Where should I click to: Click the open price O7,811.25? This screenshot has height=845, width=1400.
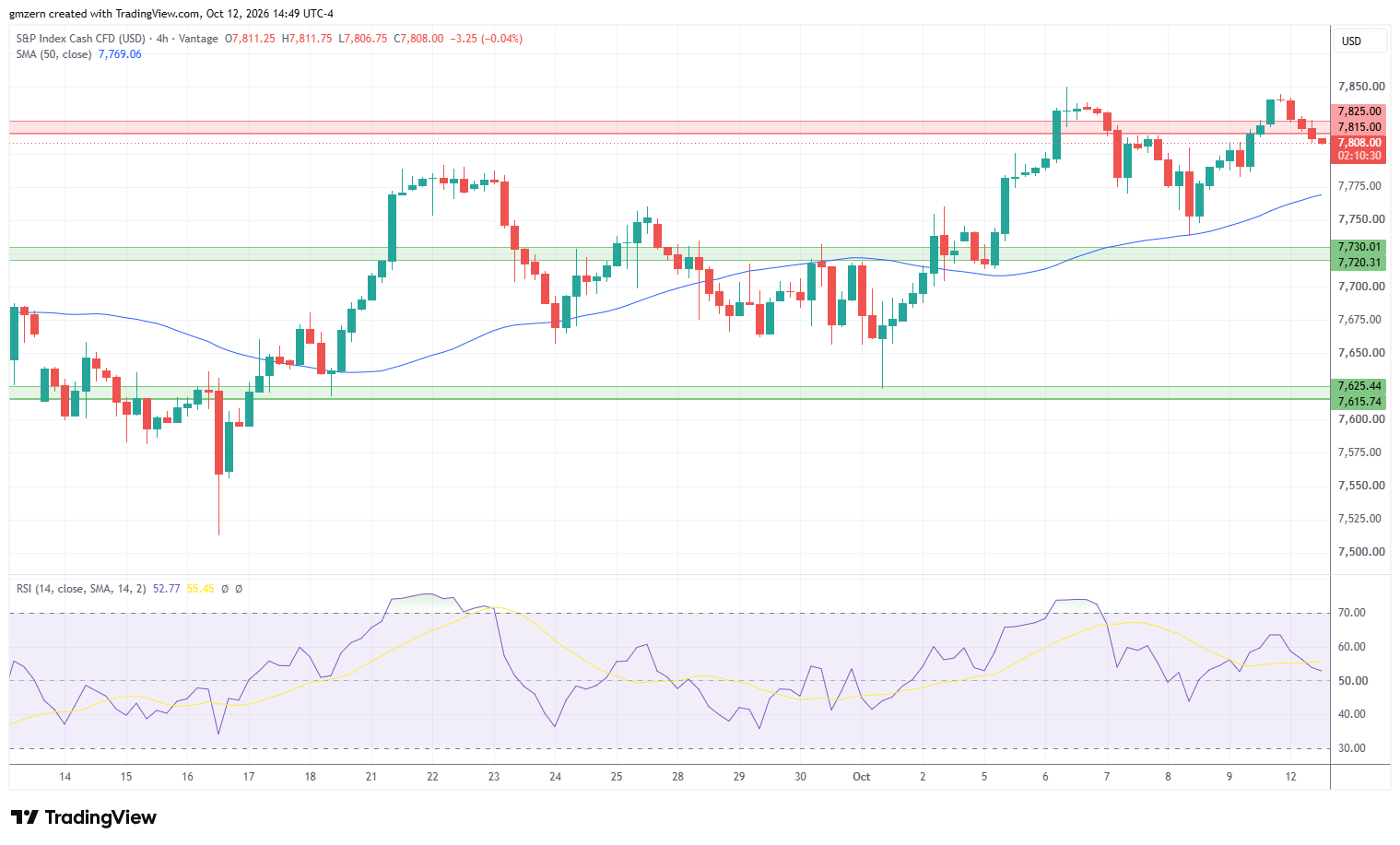coord(250,39)
